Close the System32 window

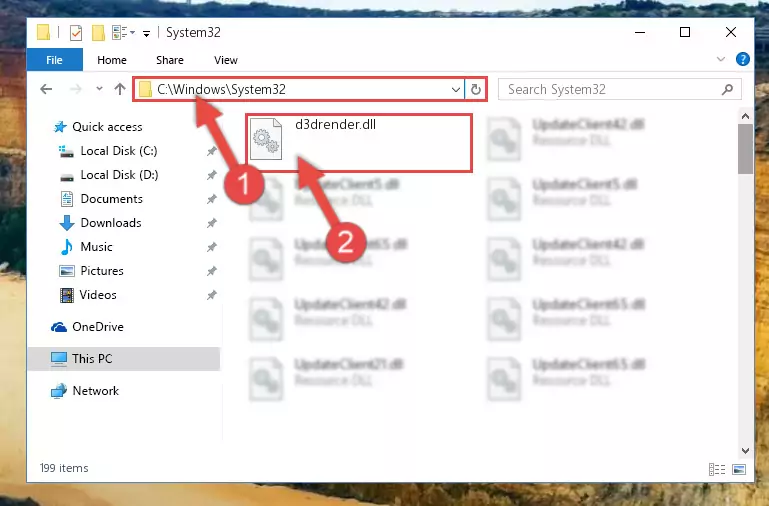tap(731, 32)
